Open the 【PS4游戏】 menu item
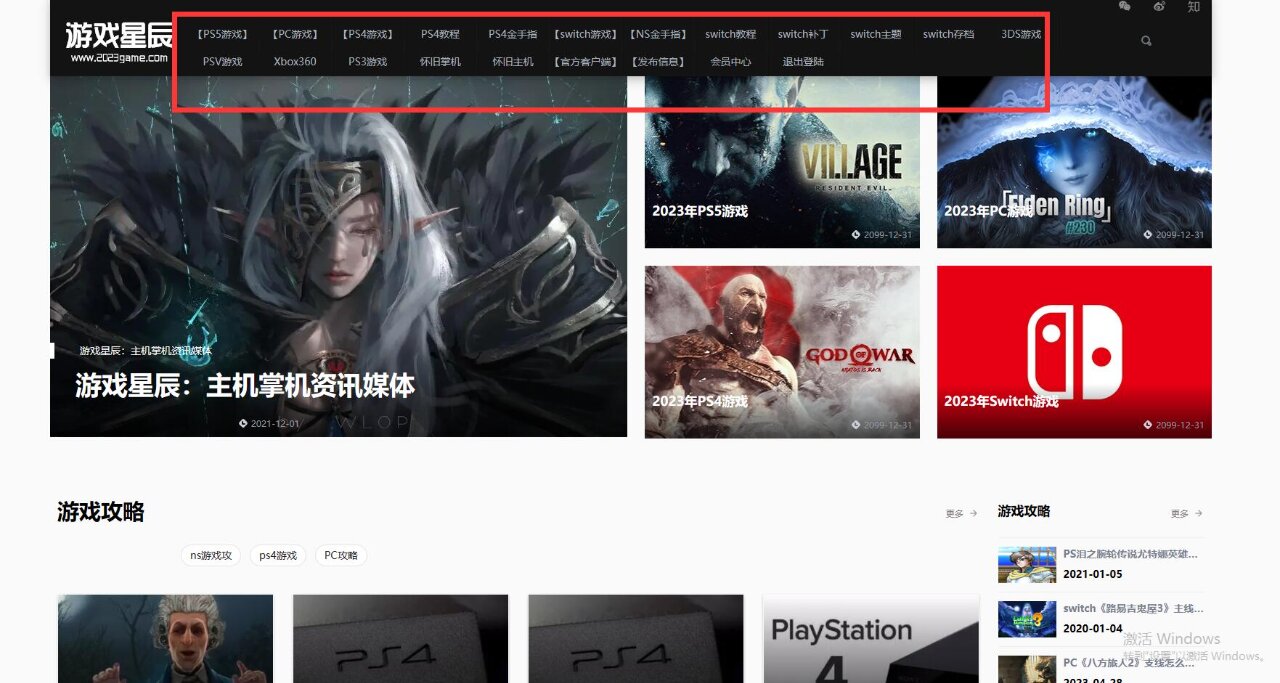 368,34
